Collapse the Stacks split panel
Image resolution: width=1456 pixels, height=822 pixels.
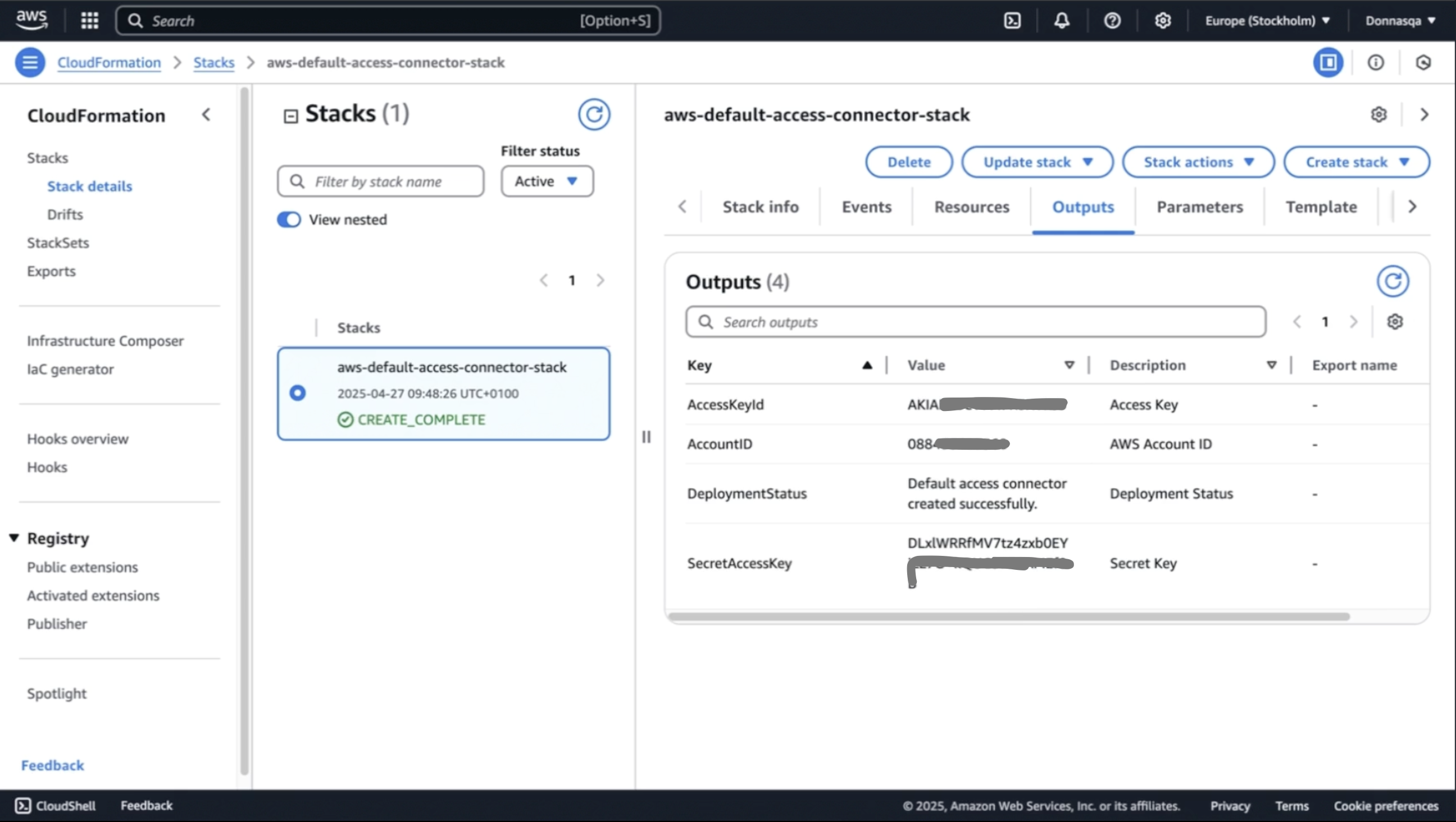click(x=290, y=116)
